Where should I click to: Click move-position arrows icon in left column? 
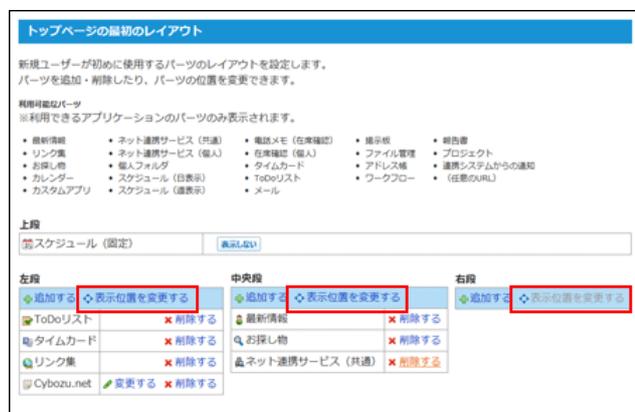pyautogui.click(x=88, y=299)
